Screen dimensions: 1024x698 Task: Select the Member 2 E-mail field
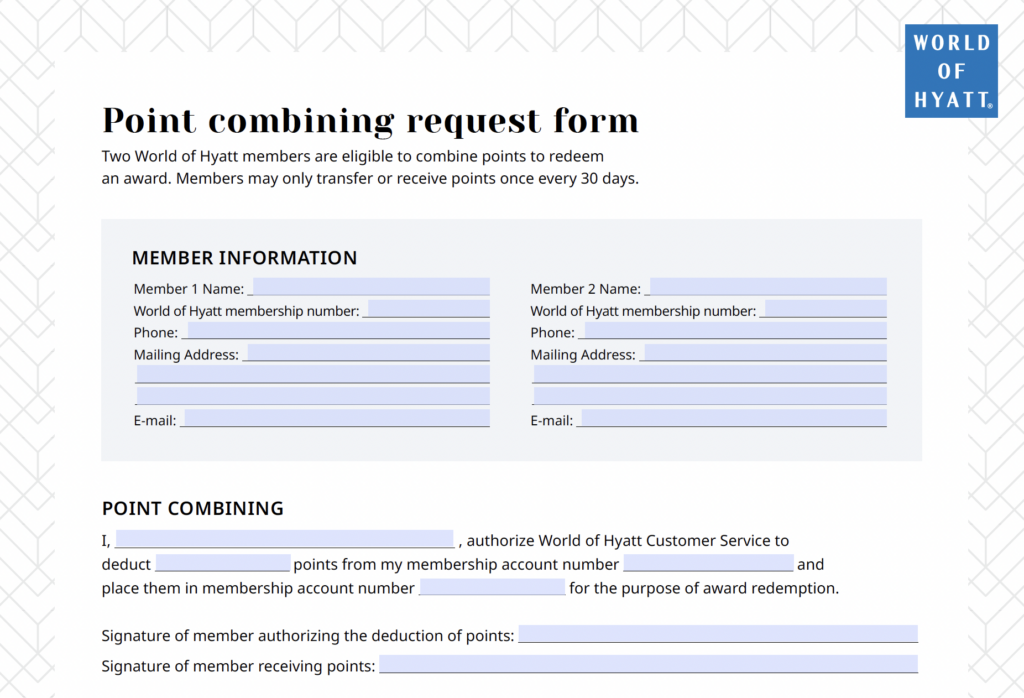click(x=734, y=418)
